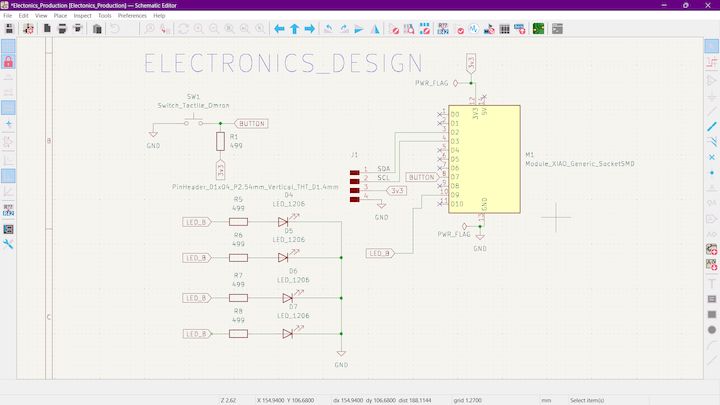Open the bulk Edit Symbol Fields table
The height and width of the screenshot is (405, 720).
504,29
